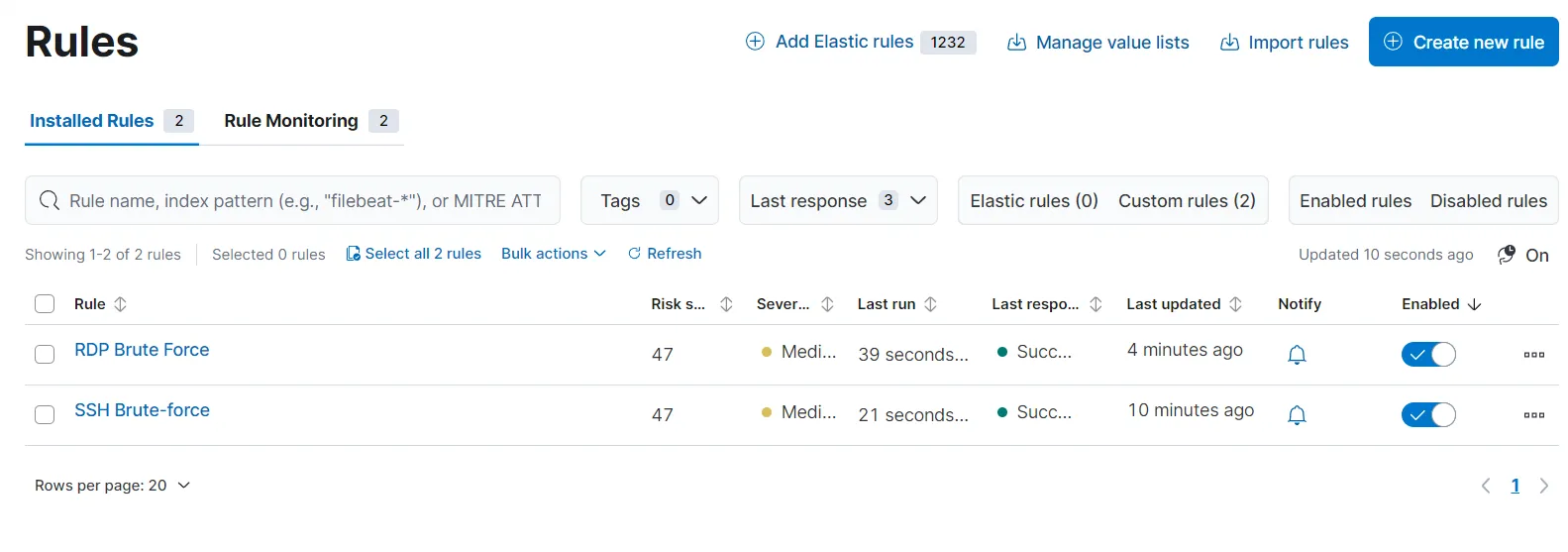
Task: Click Import rules
Action: pyautogui.click(x=1284, y=43)
